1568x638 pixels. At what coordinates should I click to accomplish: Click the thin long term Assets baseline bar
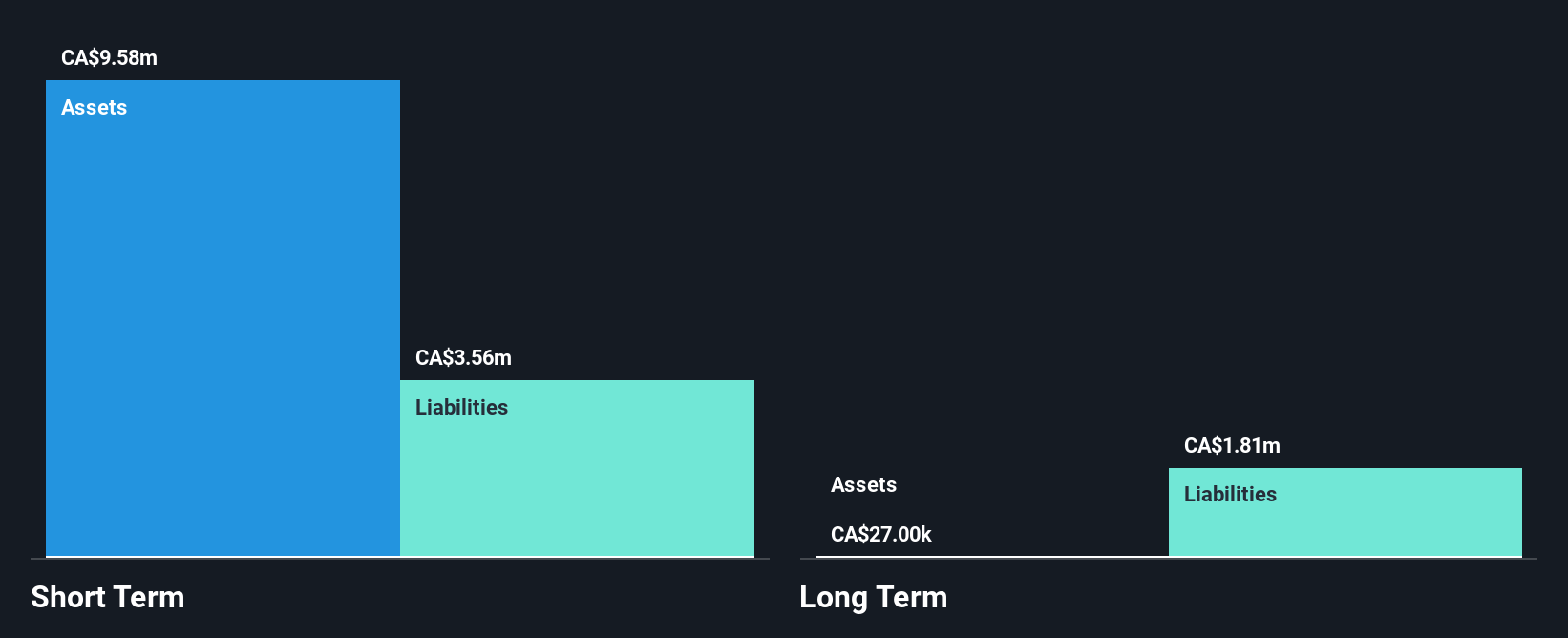click(x=992, y=556)
